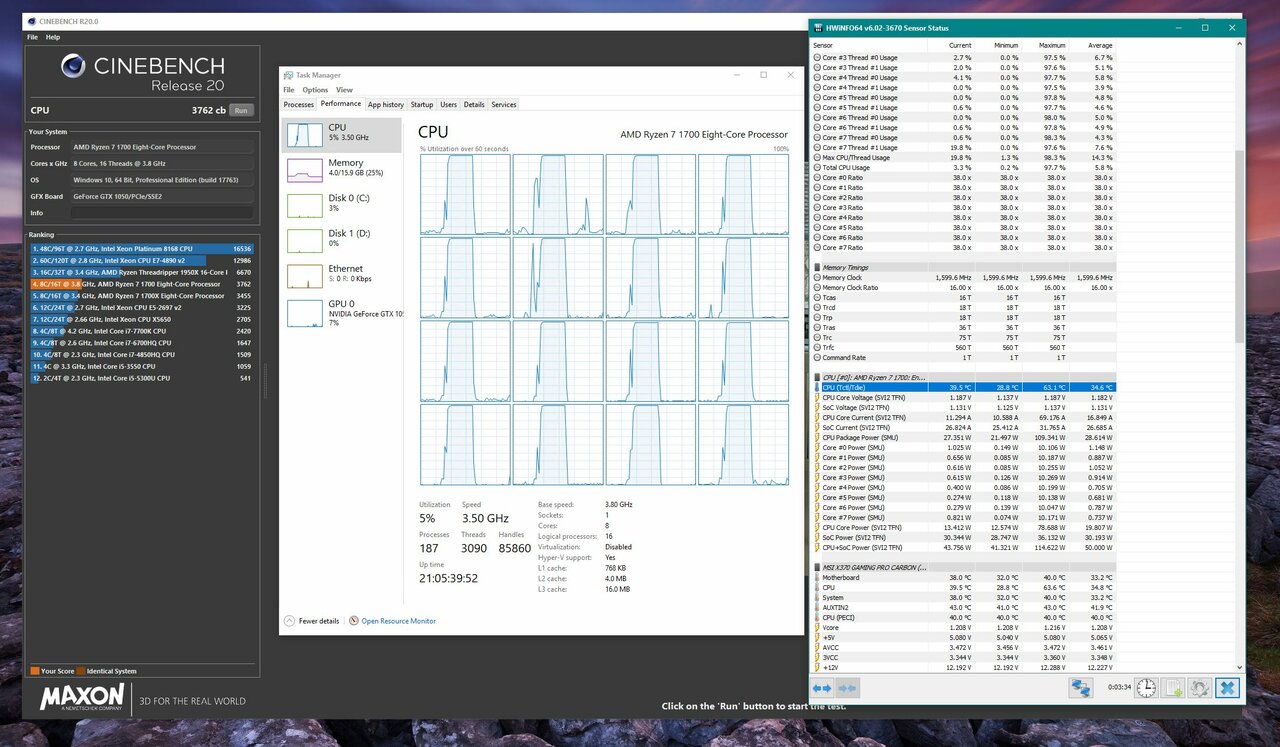Click the icon beside Core #0 Ratio row
1280x747 pixels.
817,177
